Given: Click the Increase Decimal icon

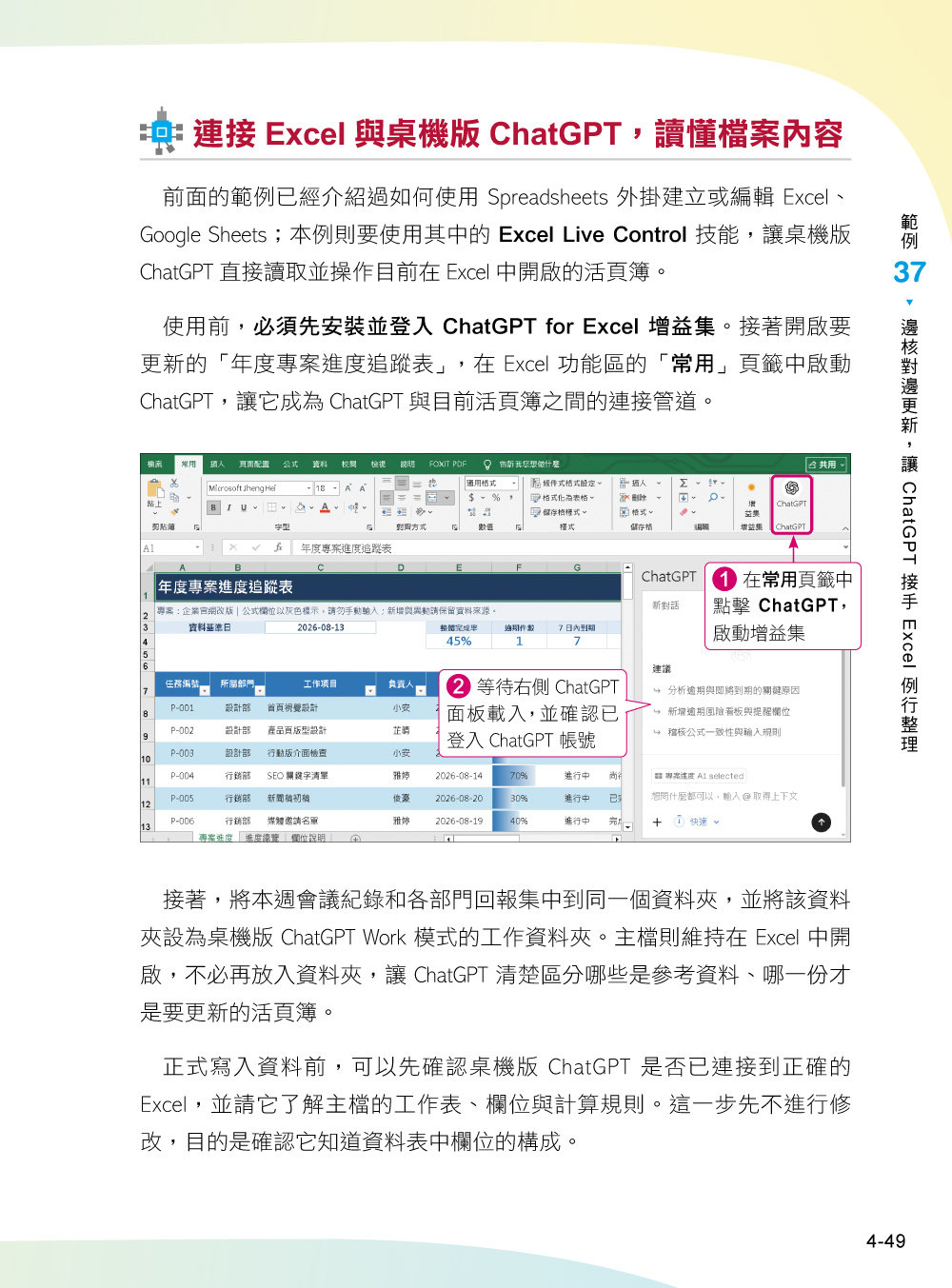Looking at the screenshot, I should pyautogui.click(x=471, y=512).
